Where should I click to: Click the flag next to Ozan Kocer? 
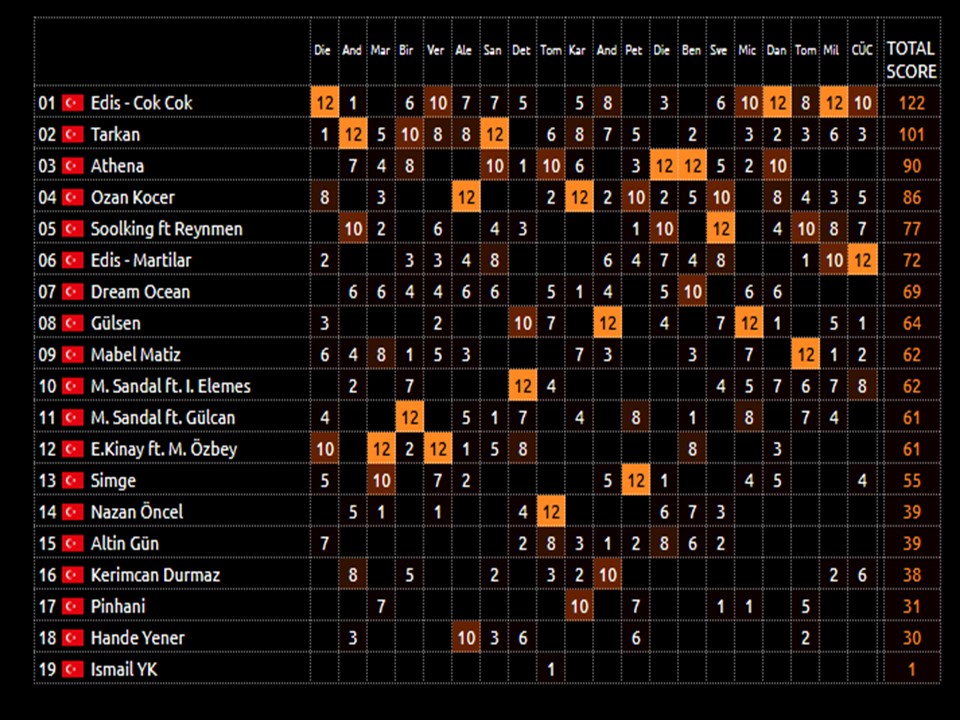(x=73, y=197)
